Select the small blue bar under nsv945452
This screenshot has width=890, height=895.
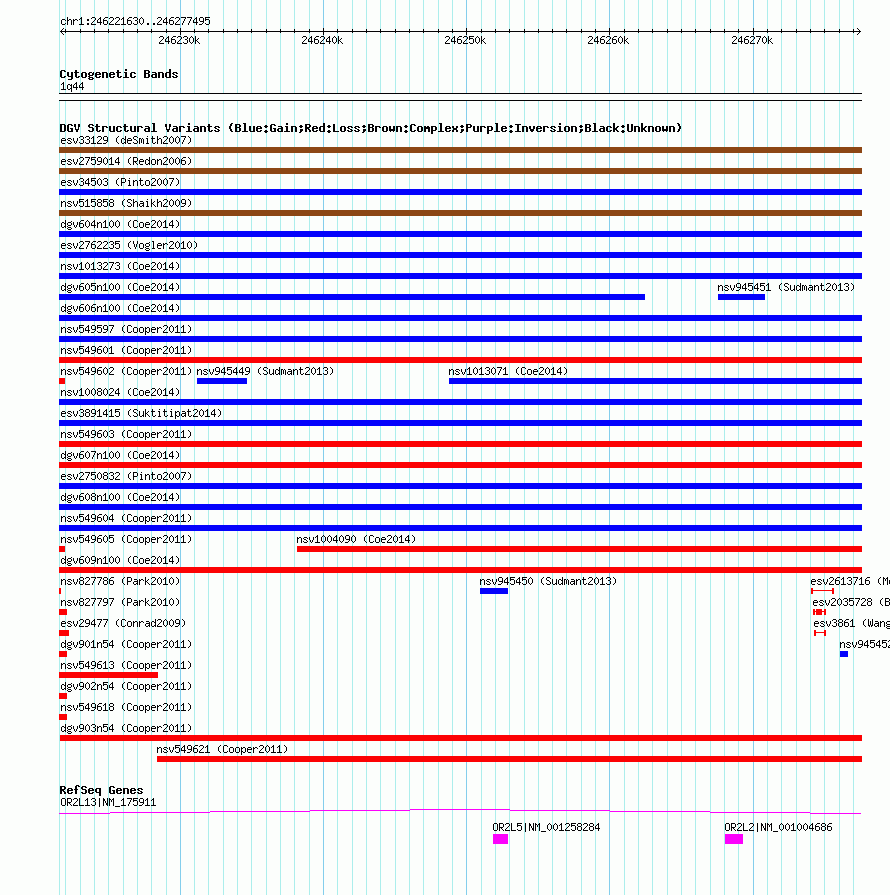click(x=844, y=654)
